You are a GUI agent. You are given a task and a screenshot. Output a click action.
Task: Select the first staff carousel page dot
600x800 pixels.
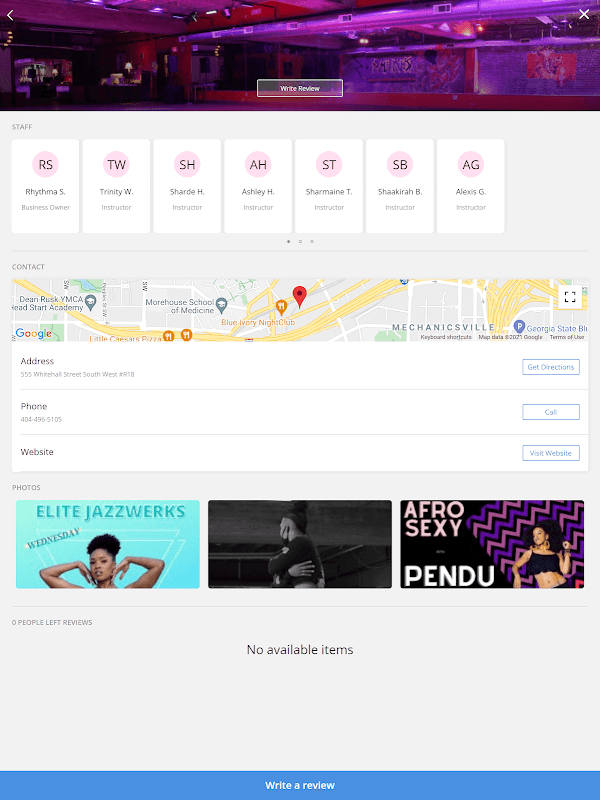pyautogui.click(x=288, y=241)
